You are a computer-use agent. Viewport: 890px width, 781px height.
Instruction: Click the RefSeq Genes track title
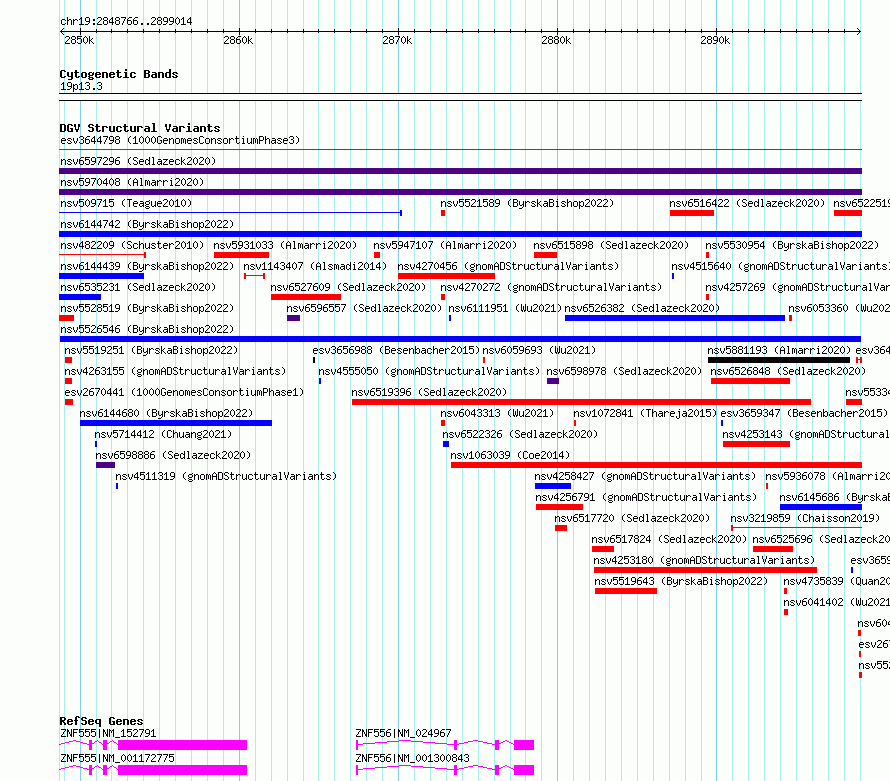[x=101, y=721]
